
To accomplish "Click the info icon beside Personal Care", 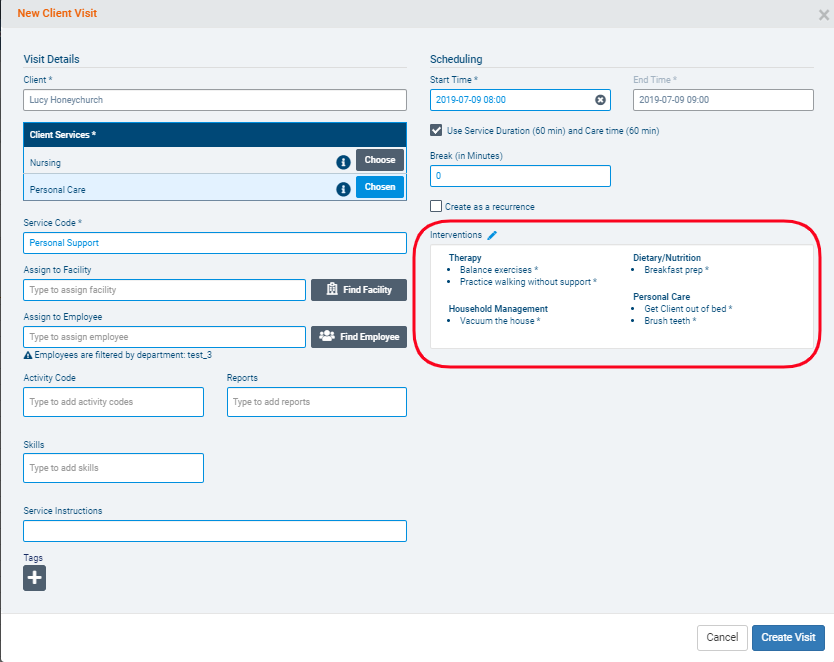I will click(343, 188).
